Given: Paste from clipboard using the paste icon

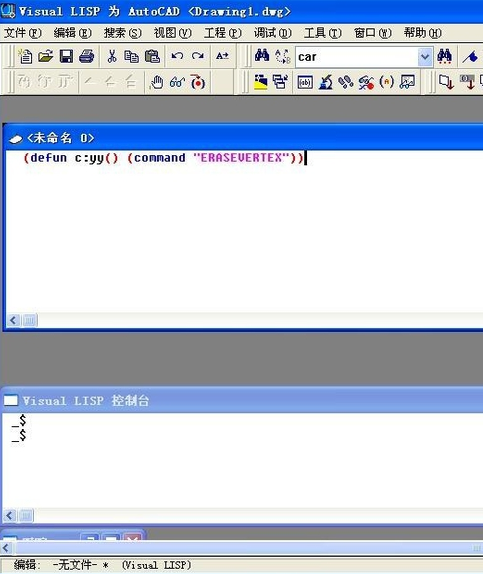Looking at the screenshot, I should pyautogui.click(x=152, y=56).
